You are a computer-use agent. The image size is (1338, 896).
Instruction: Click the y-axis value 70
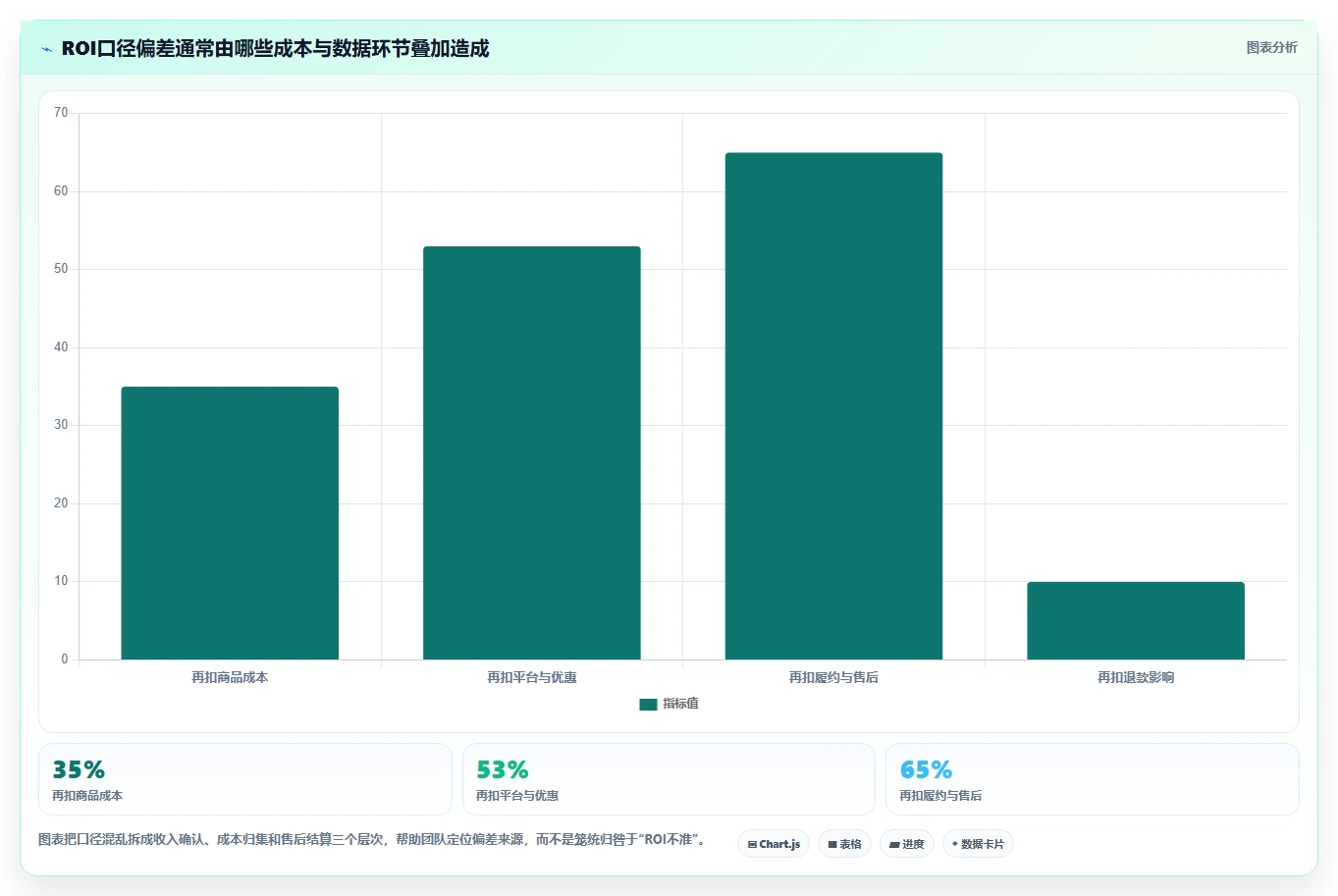(61, 113)
